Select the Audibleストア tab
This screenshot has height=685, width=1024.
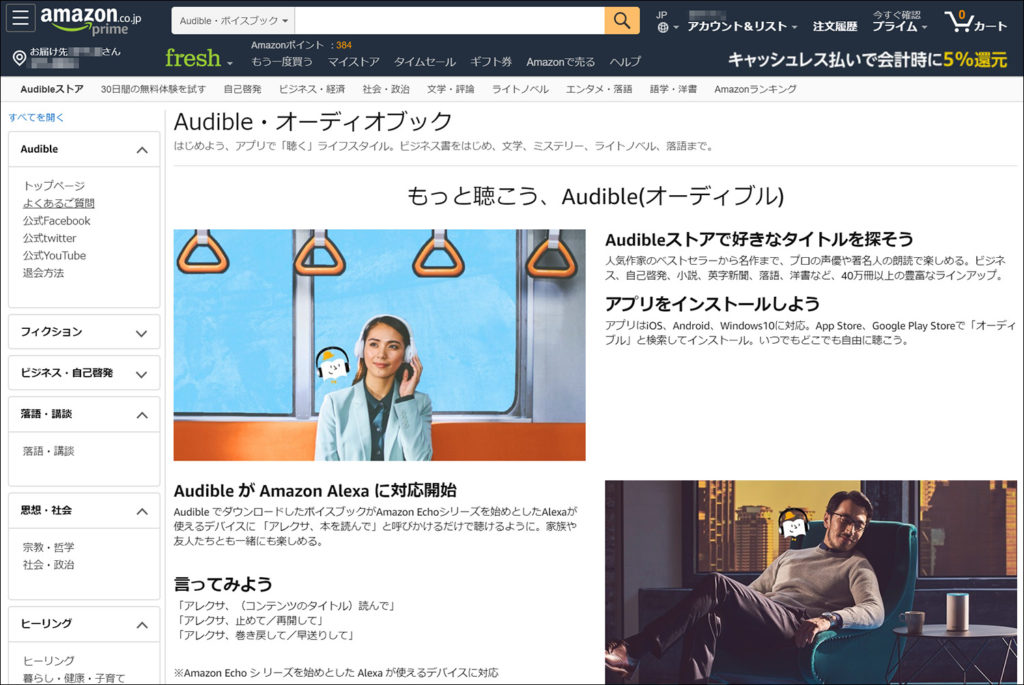[52, 89]
